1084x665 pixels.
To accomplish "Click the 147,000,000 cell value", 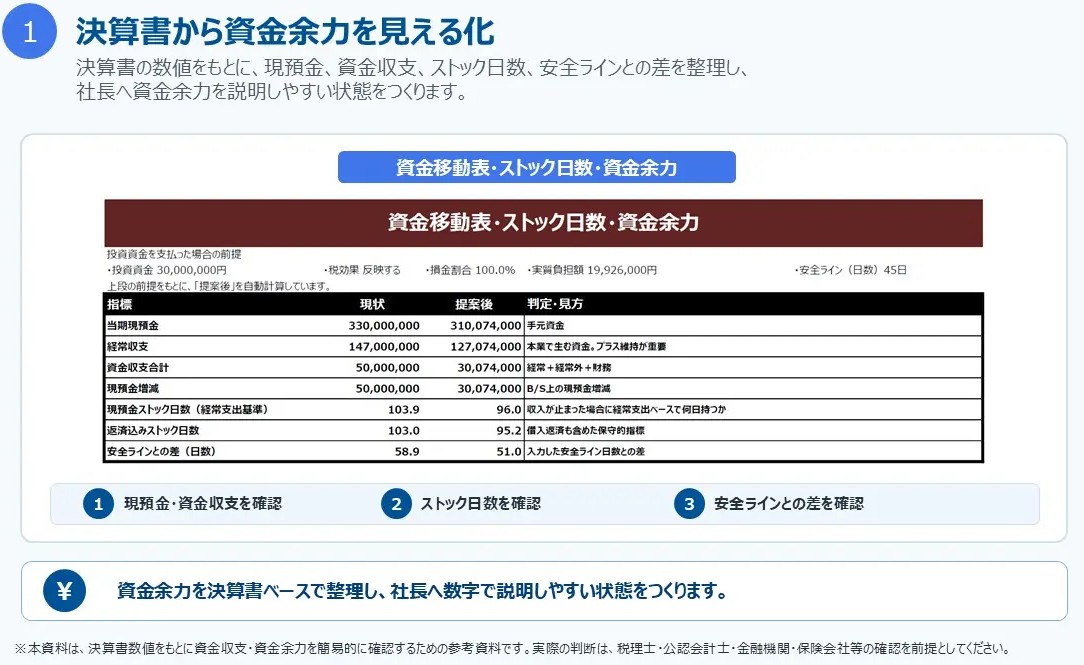I will point(384,346).
